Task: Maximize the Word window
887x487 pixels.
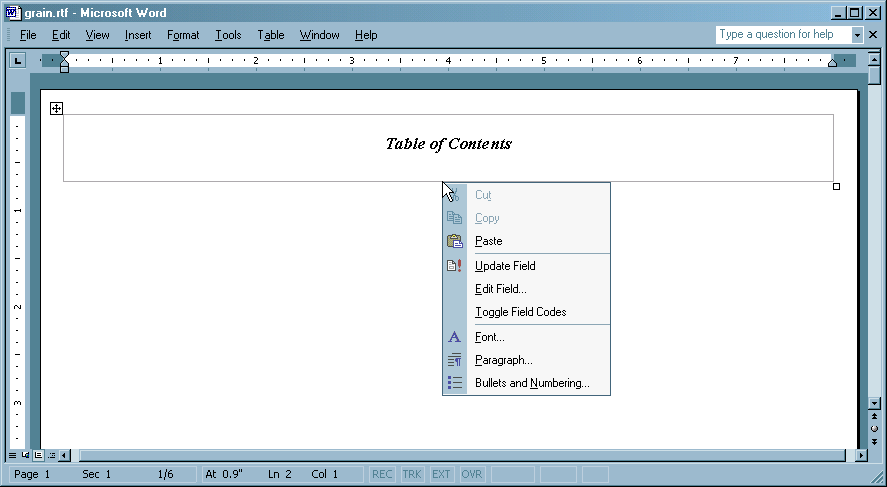Action: (855, 12)
